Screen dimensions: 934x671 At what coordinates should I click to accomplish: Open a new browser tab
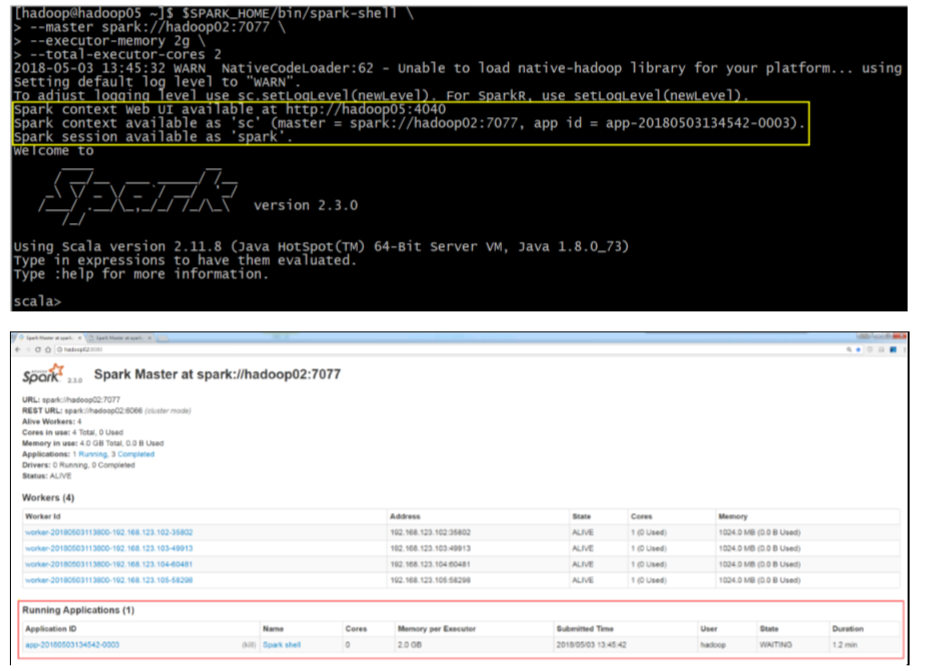click(163, 338)
